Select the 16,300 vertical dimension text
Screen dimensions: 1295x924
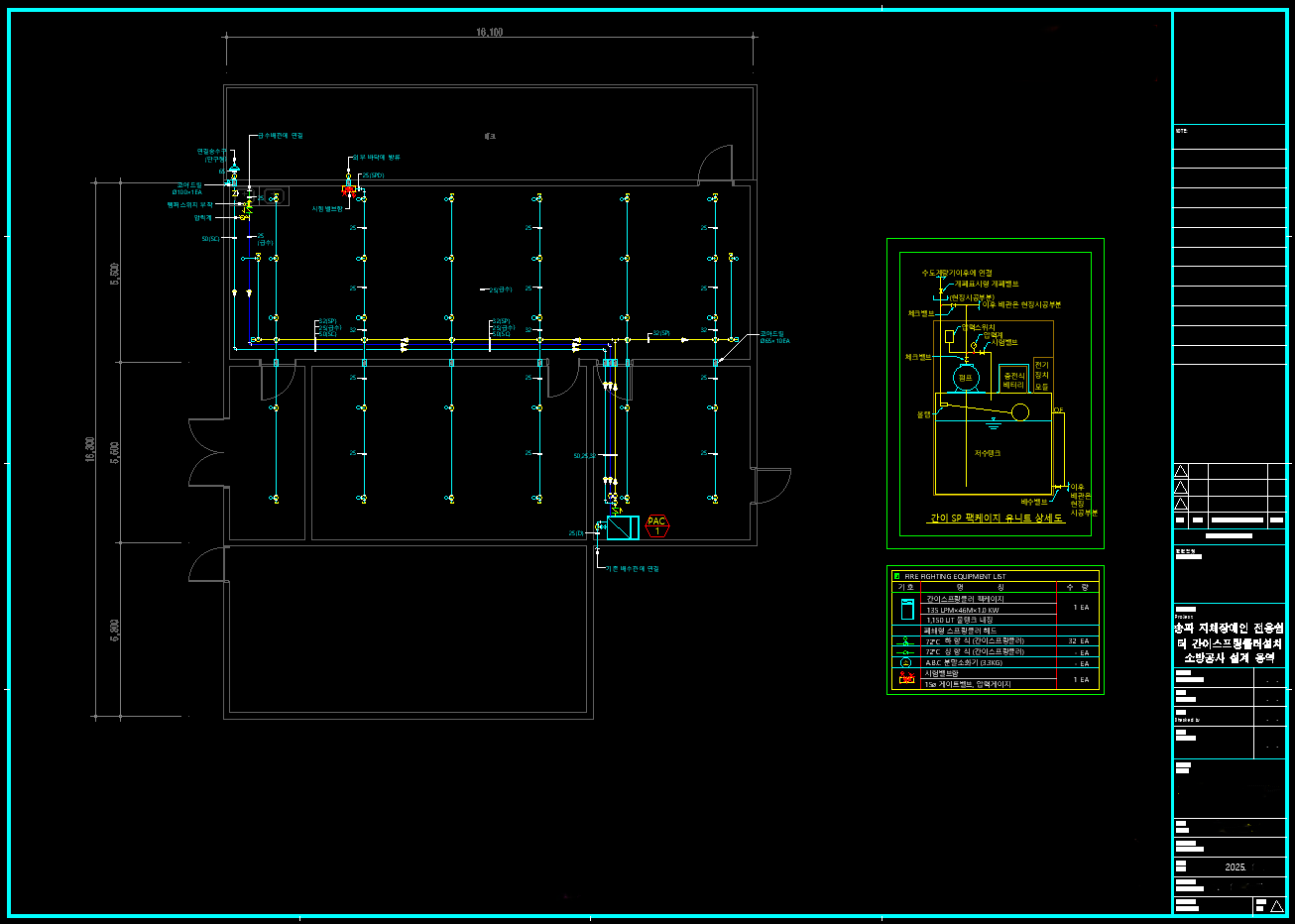tap(90, 450)
